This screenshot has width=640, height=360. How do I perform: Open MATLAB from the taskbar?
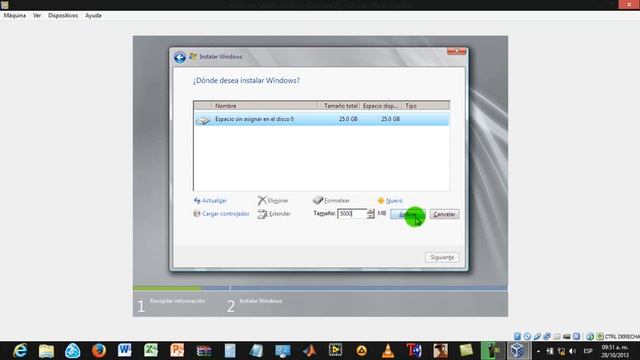309,350
